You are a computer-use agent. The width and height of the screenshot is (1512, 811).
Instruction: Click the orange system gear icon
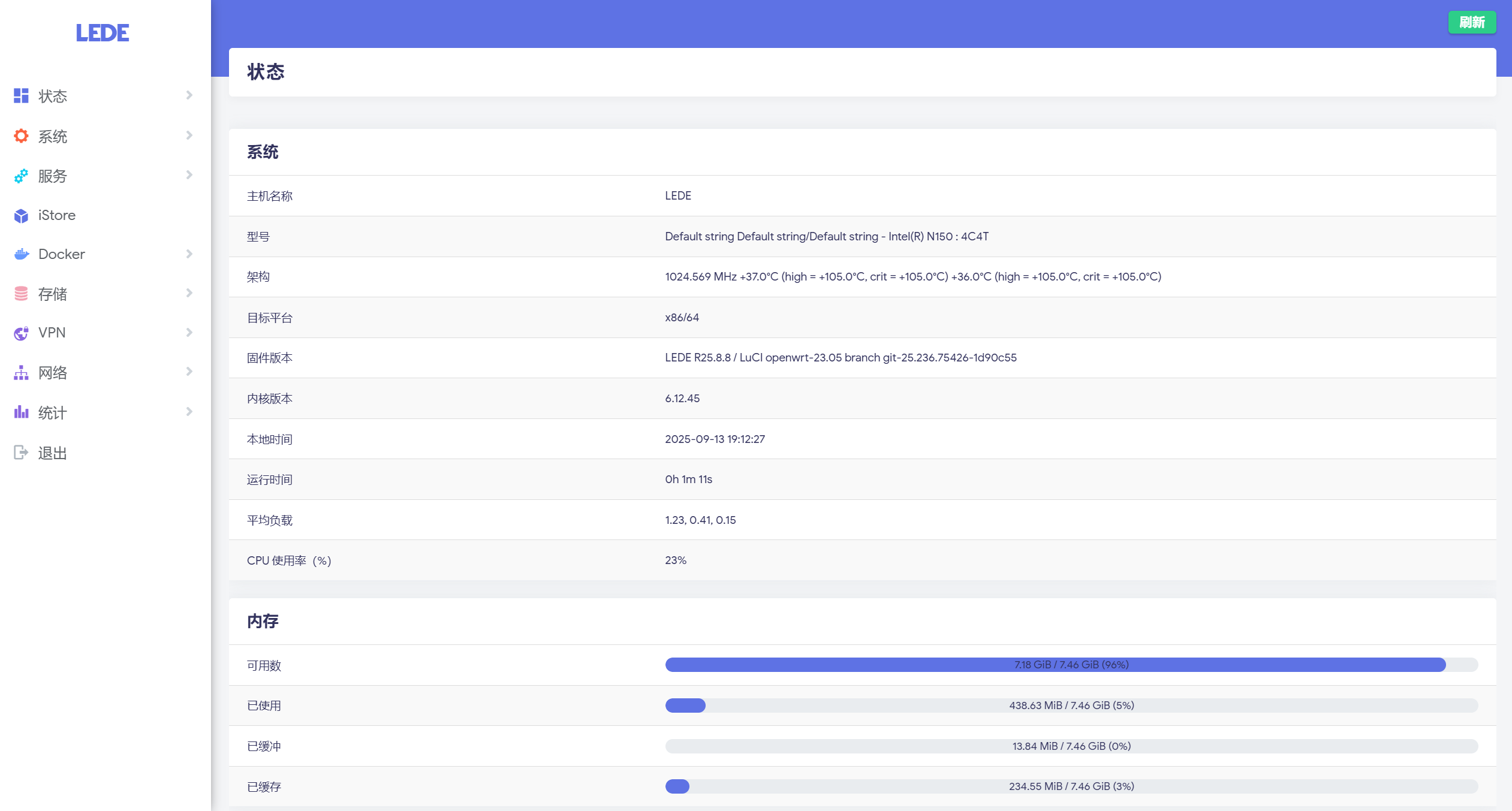pos(21,136)
